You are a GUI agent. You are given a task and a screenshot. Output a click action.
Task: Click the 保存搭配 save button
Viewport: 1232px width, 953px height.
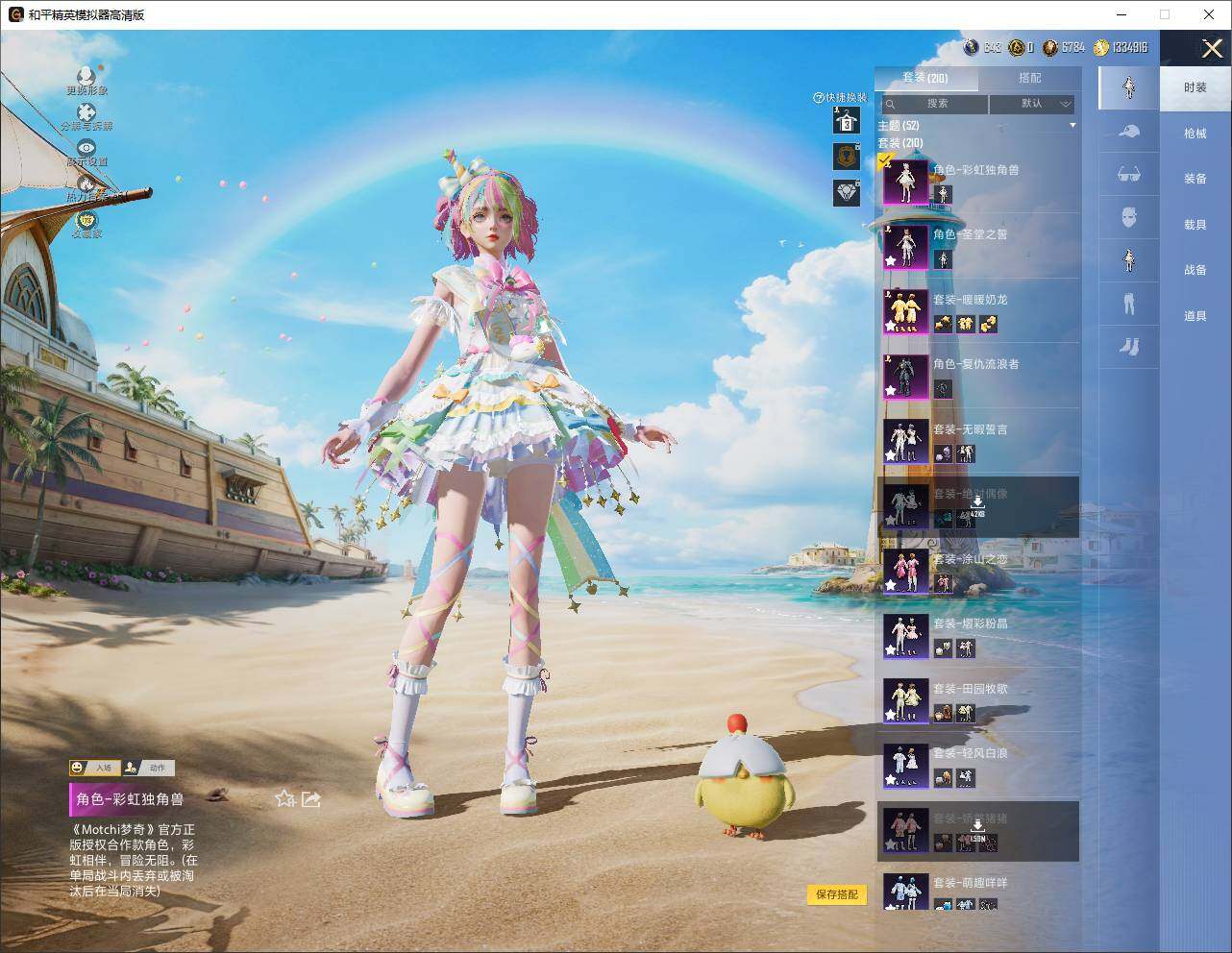(x=836, y=894)
